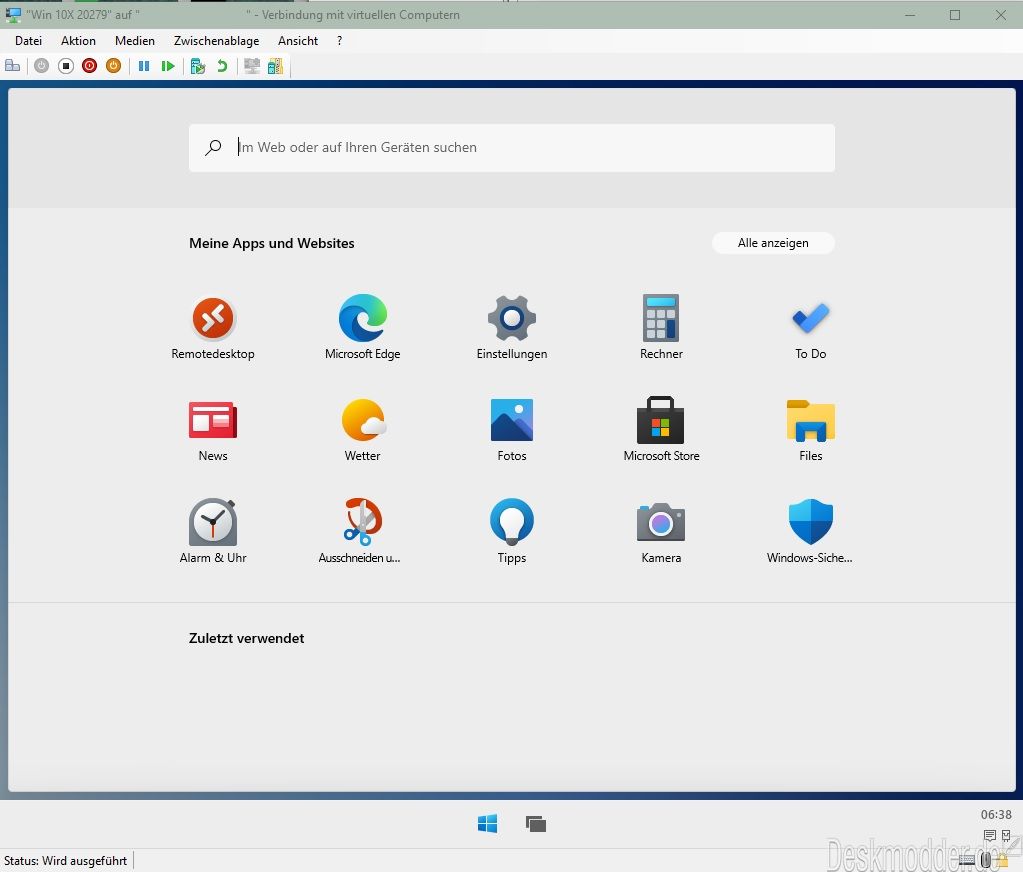The height and width of the screenshot is (872, 1023).
Task: Open the Files app
Action: click(810, 430)
